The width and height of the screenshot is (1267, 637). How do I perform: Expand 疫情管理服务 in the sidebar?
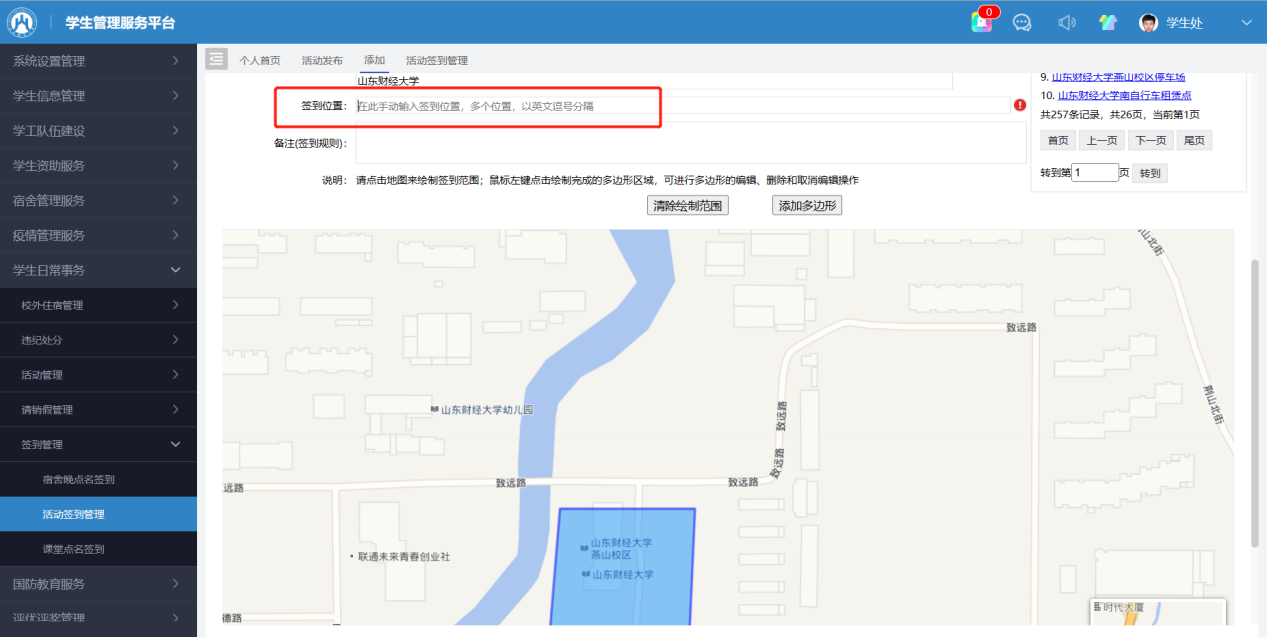pos(97,235)
